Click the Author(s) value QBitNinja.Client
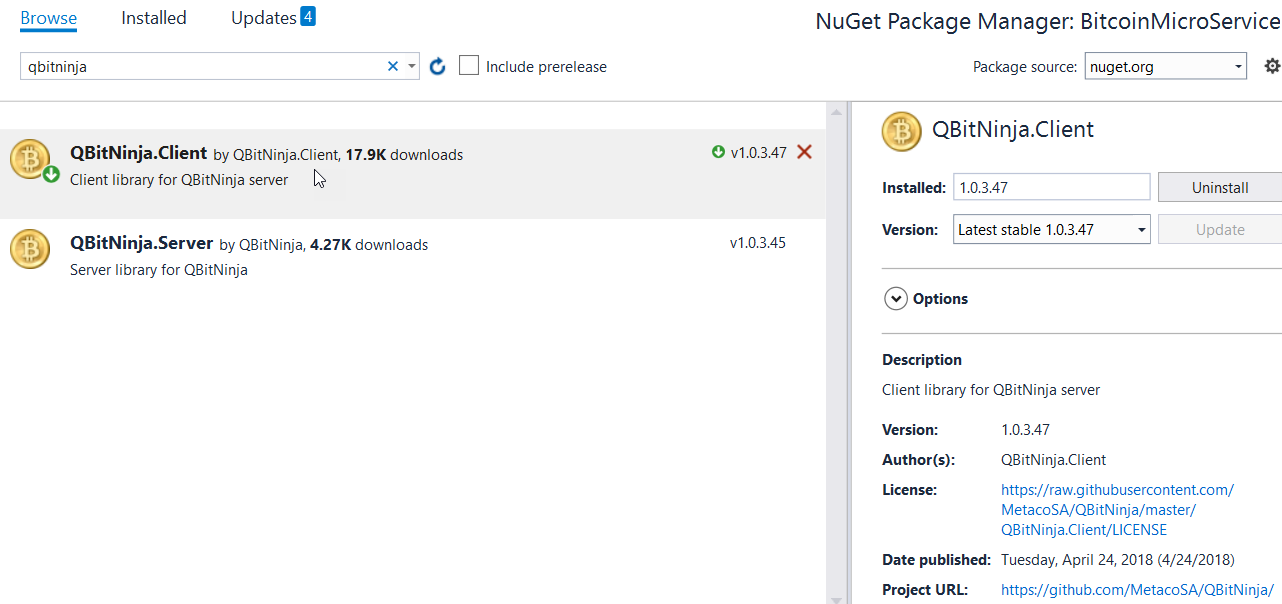Screen dimensions: 1282x604 click(1053, 460)
